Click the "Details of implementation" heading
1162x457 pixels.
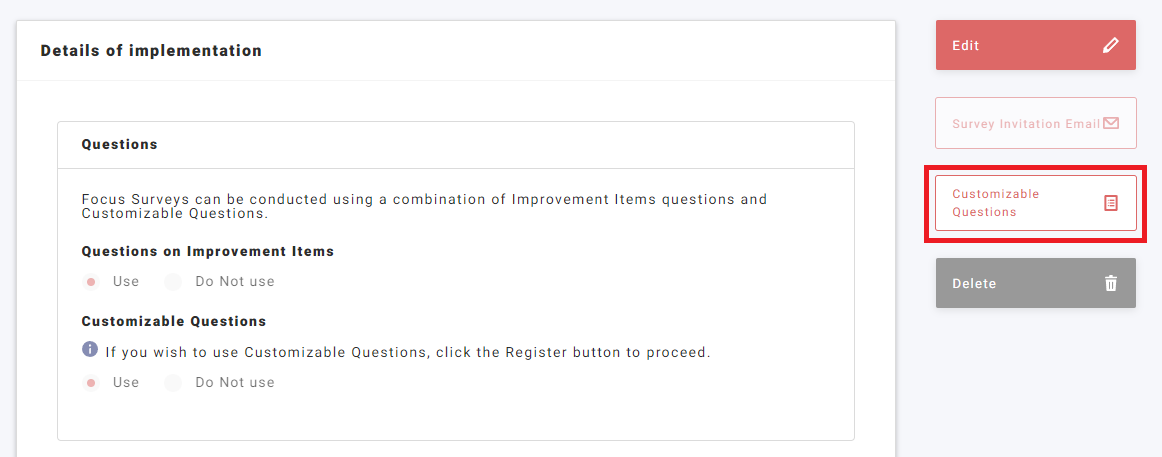point(151,51)
